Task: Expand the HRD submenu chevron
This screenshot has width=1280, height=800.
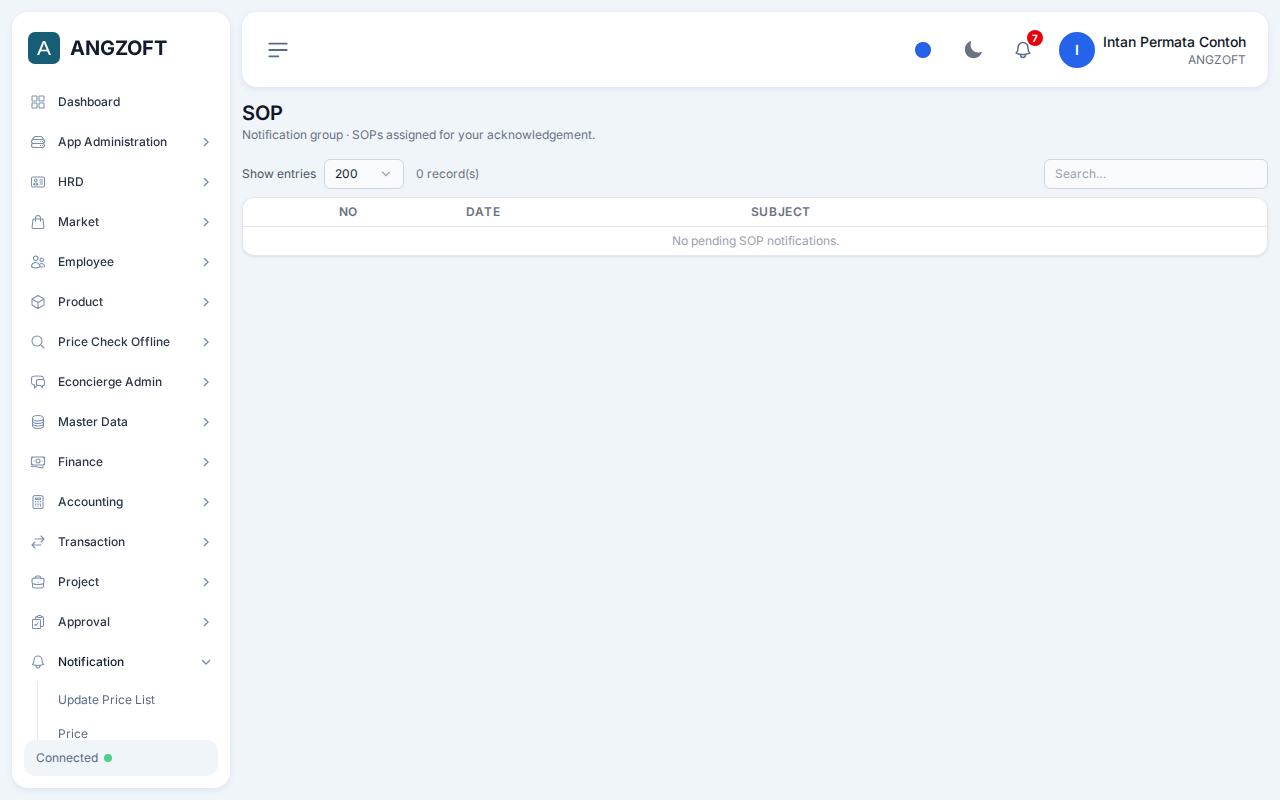Action: 206,182
